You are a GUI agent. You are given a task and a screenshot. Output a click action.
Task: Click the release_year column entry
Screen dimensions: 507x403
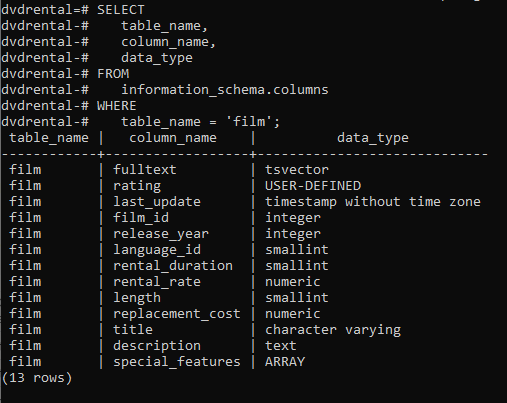click(161, 234)
